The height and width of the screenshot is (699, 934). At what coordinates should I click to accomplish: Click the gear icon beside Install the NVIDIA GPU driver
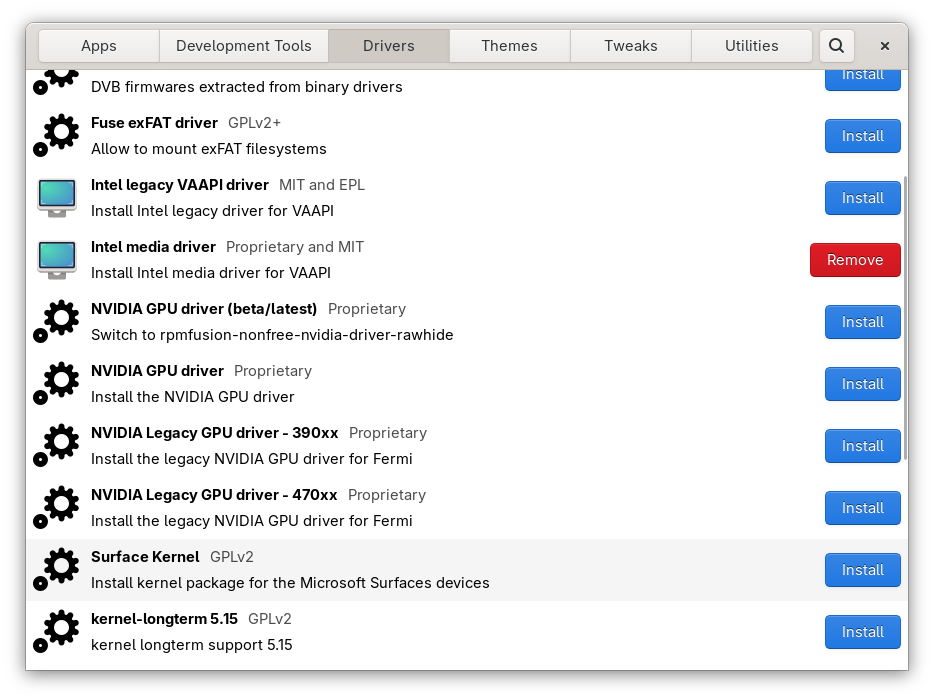[x=56, y=384]
